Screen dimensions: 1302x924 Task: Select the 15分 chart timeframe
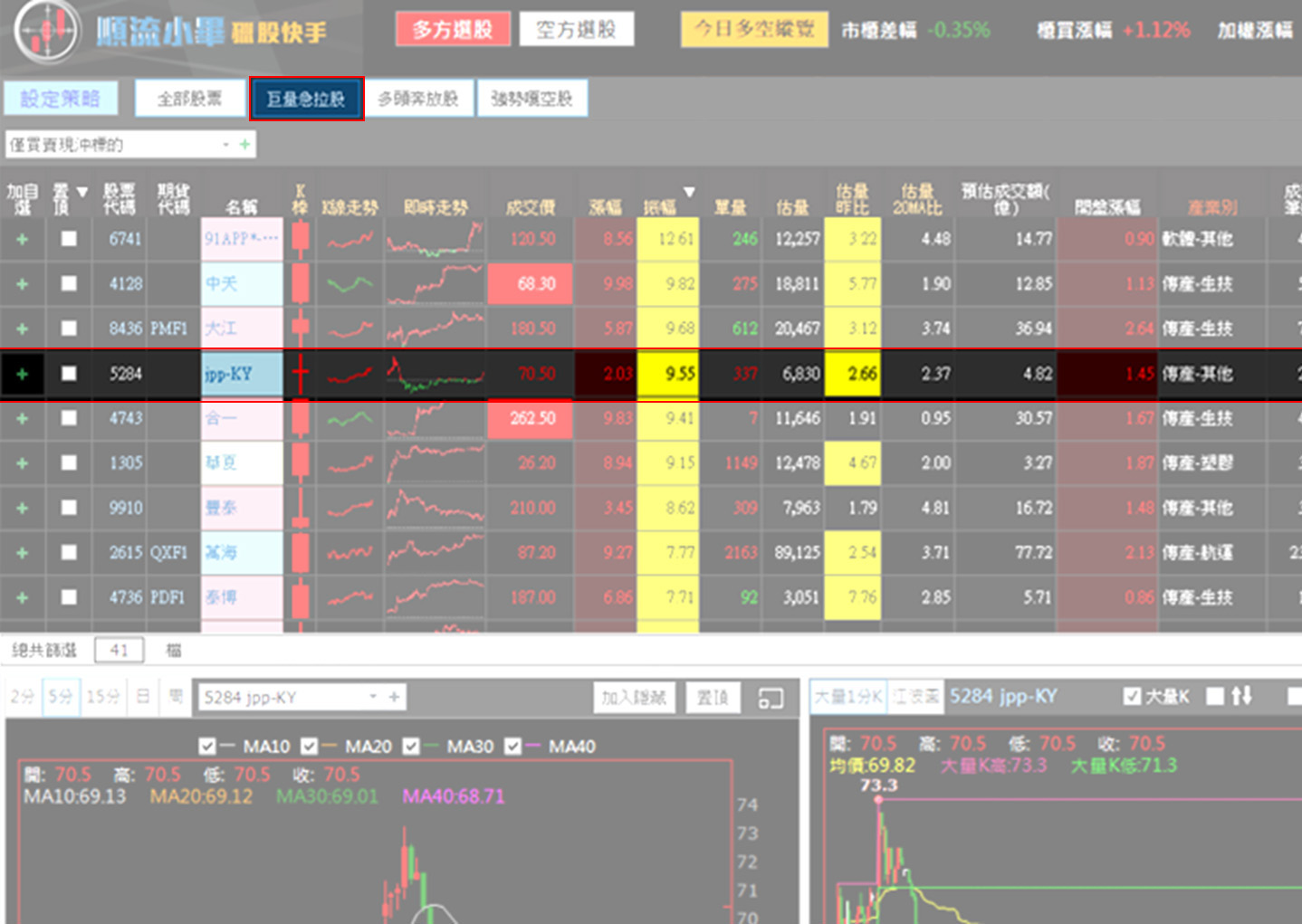pyautogui.click(x=102, y=697)
